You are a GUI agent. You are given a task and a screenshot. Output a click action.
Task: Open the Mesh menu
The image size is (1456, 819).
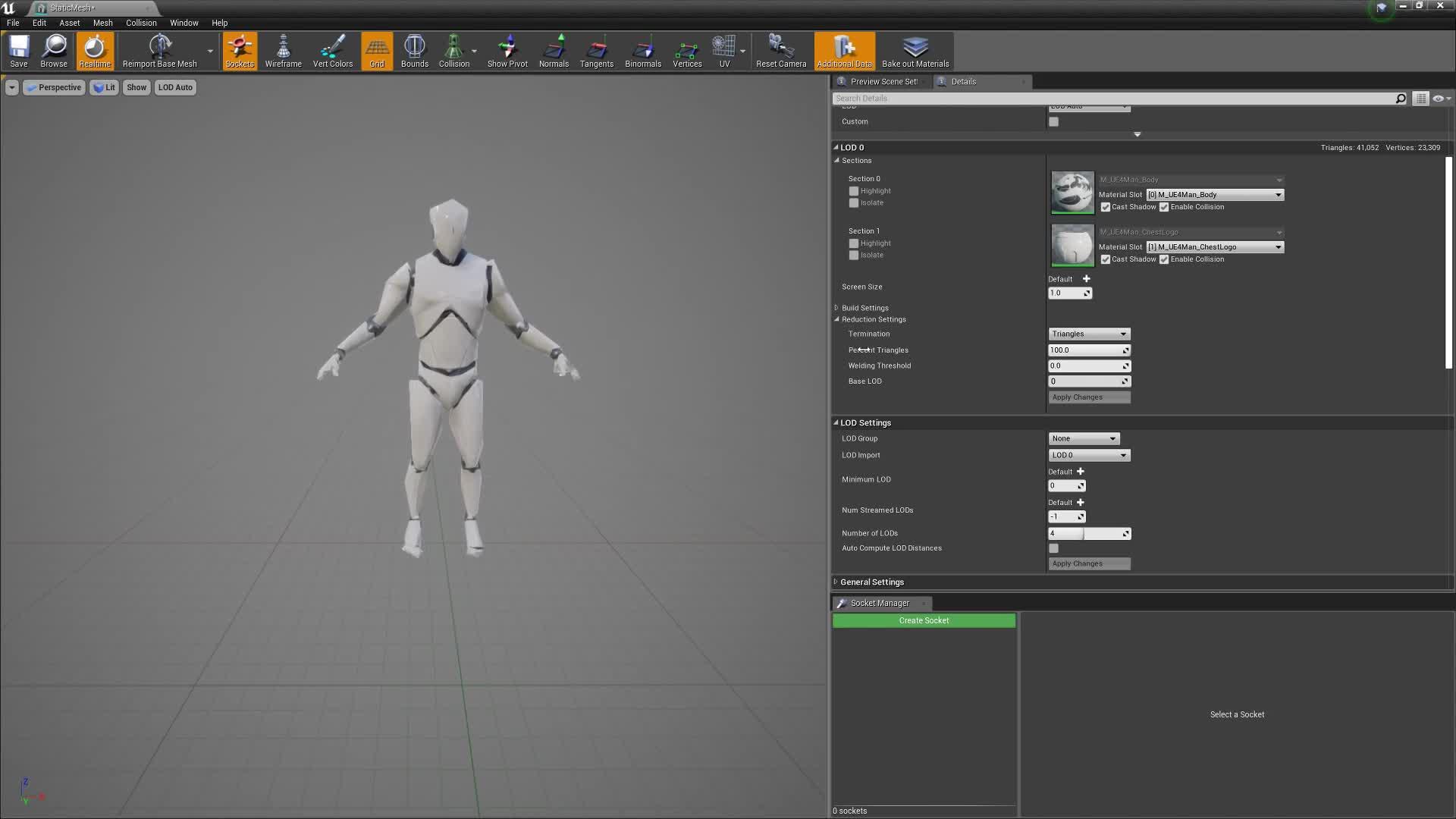tap(102, 23)
